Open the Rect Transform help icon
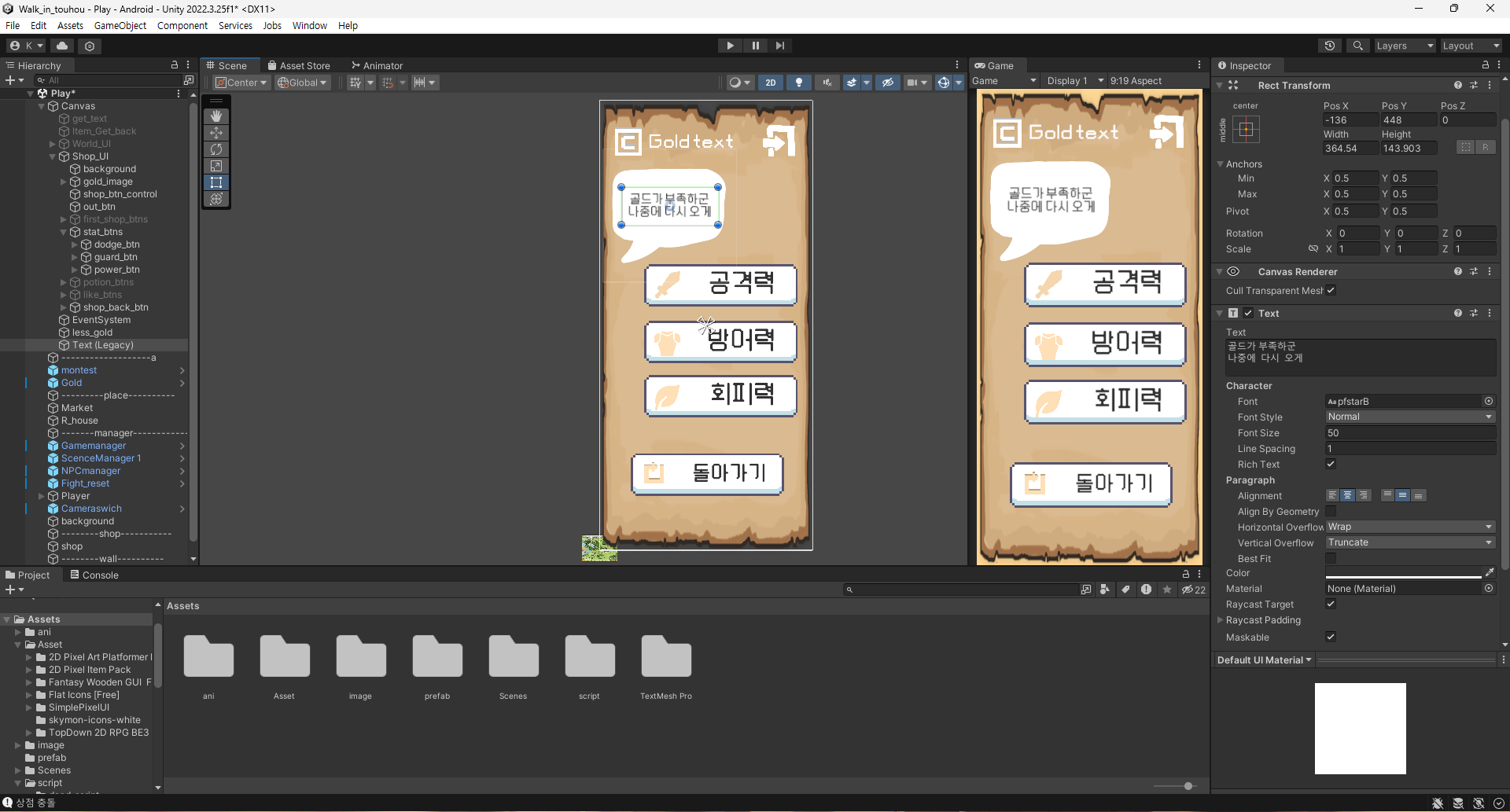Image resolution: width=1510 pixels, height=812 pixels. [x=1458, y=85]
